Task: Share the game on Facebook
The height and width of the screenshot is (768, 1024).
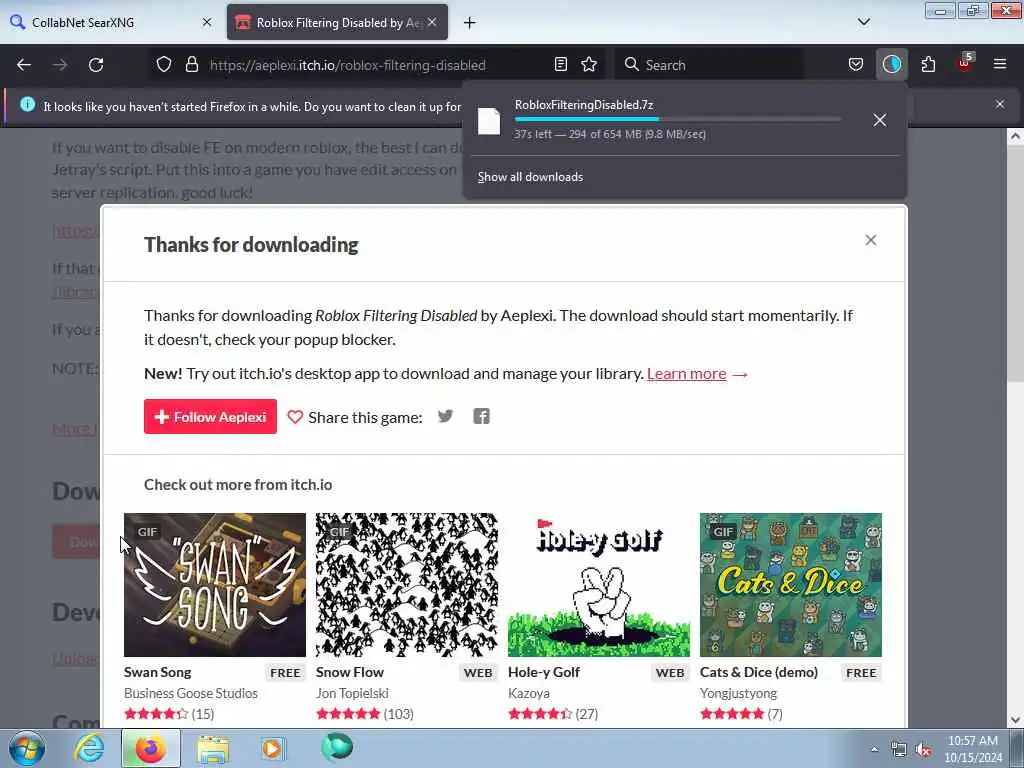Action: 481,416
